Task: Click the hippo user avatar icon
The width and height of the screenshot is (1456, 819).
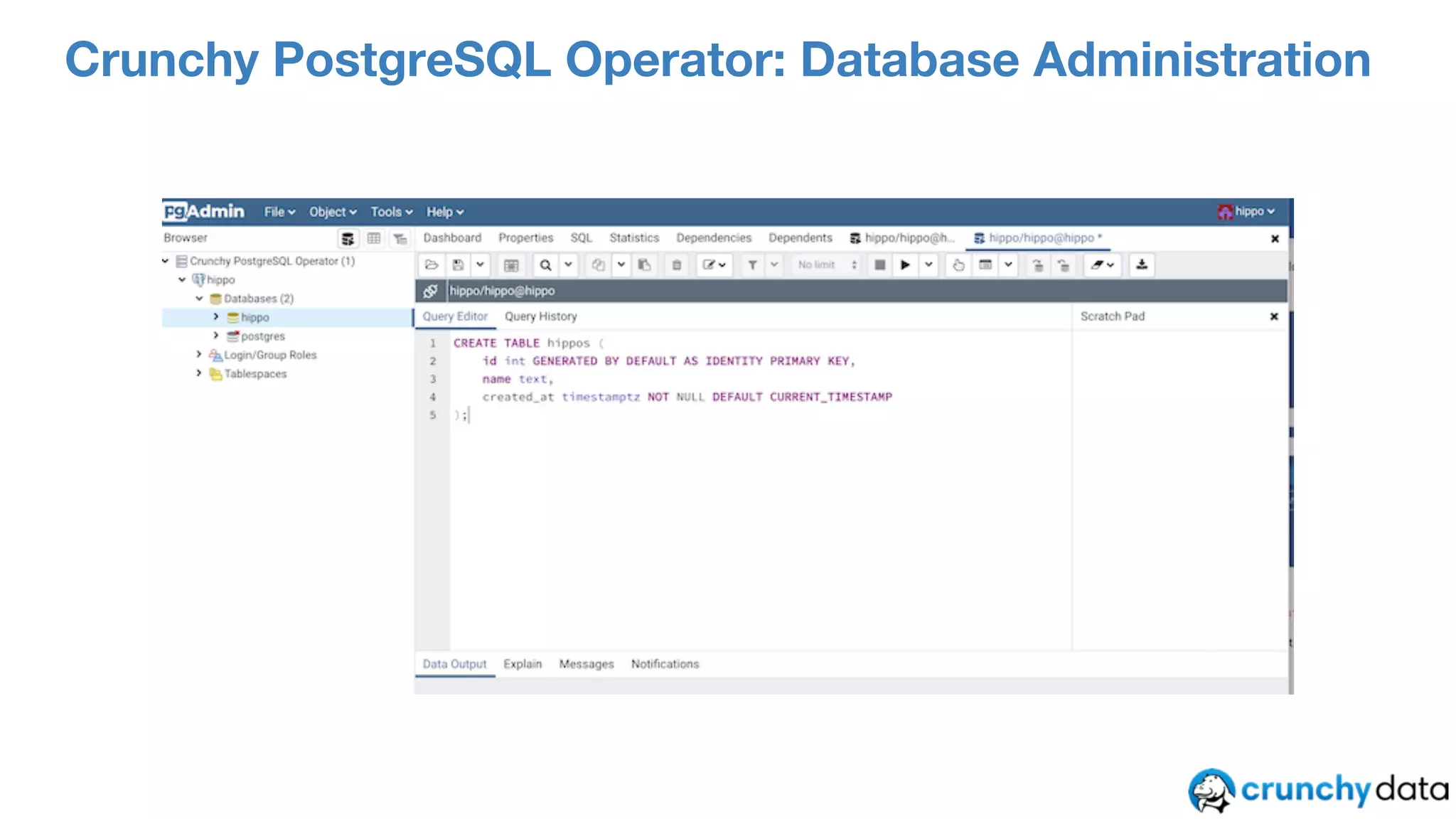Action: pos(1225,212)
